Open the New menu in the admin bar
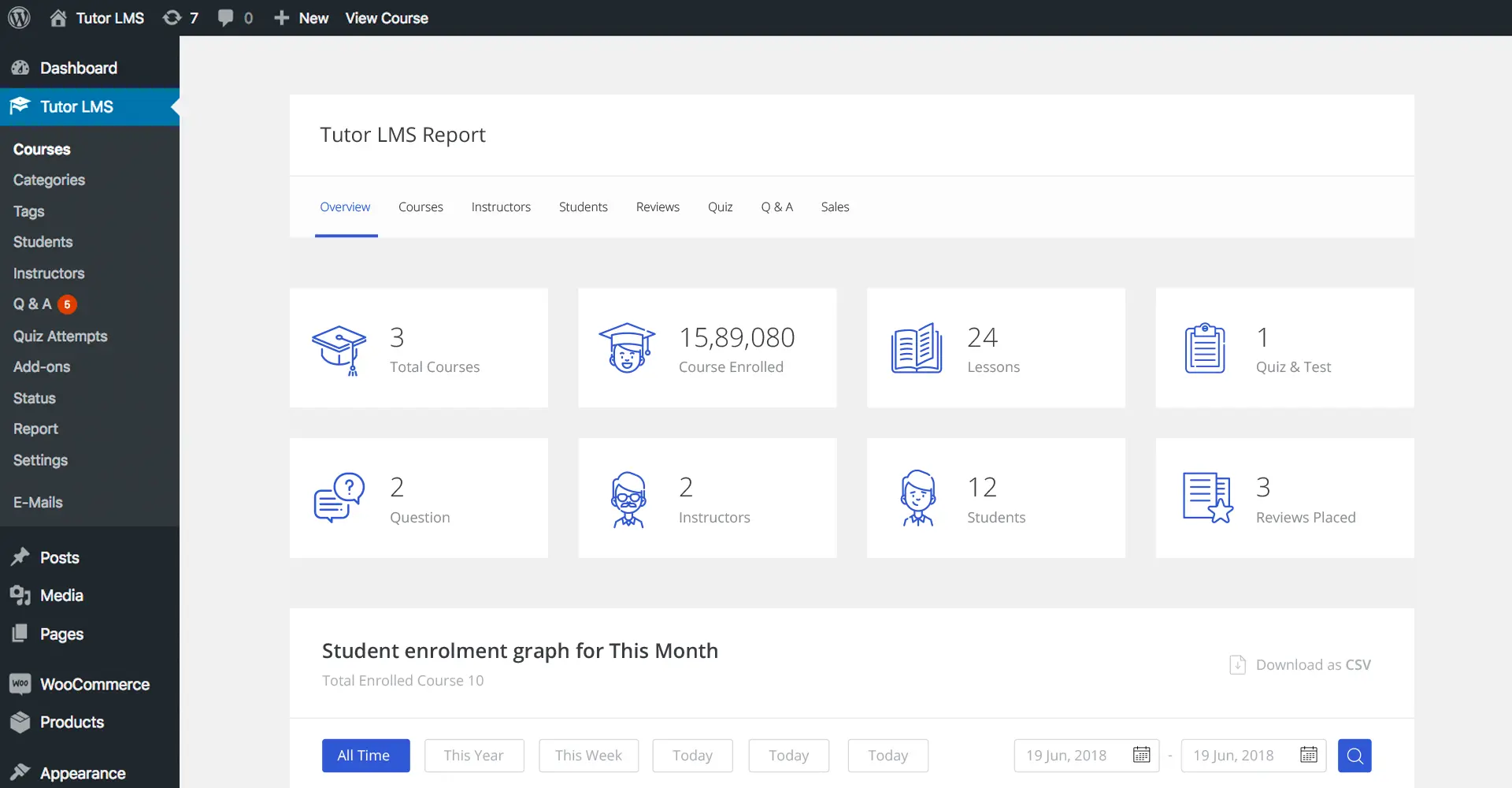The image size is (1512, 788). point(300,17)
